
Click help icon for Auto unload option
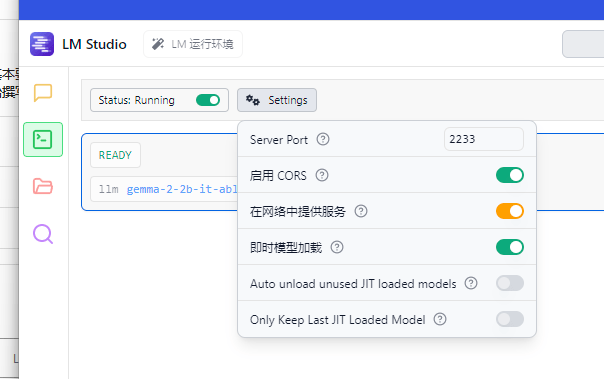pyautogui.click(x=471, y=283)
